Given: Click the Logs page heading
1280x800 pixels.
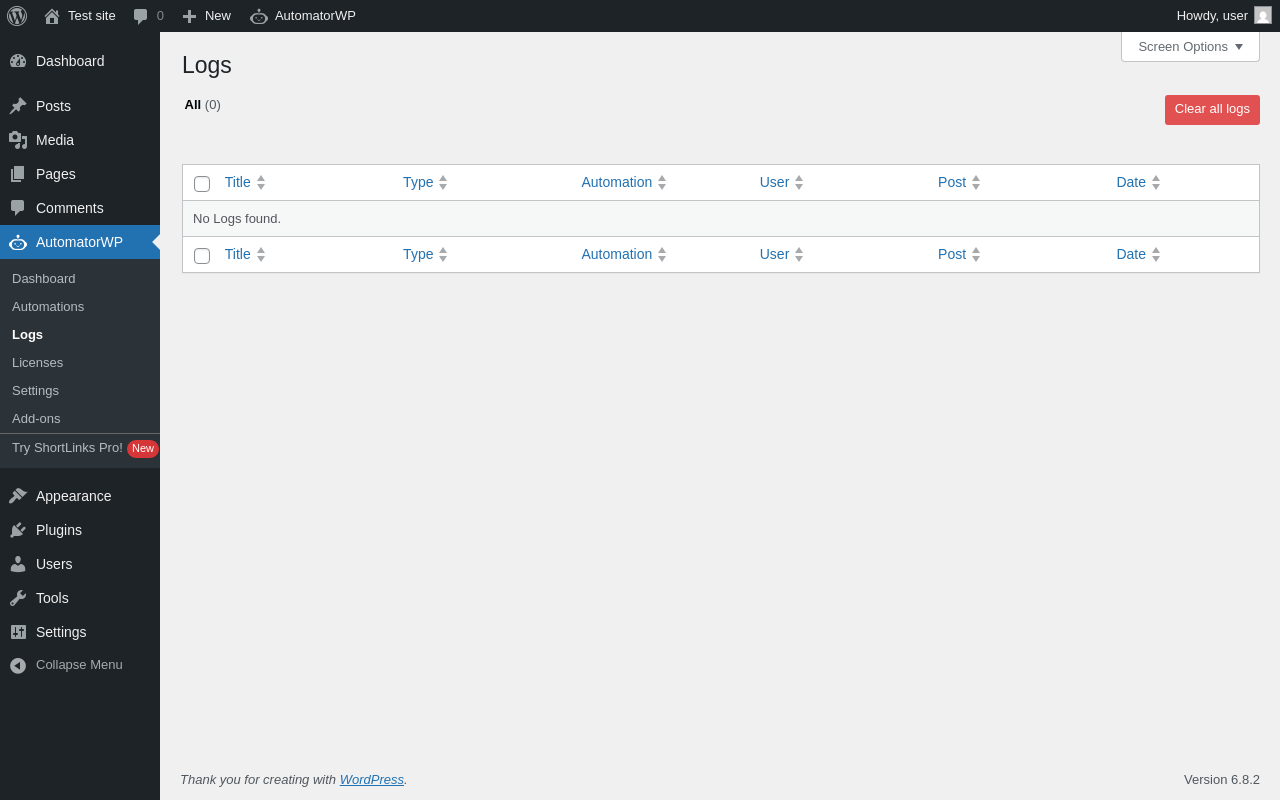Looking at the screenshot, I should tap(207, 65).
